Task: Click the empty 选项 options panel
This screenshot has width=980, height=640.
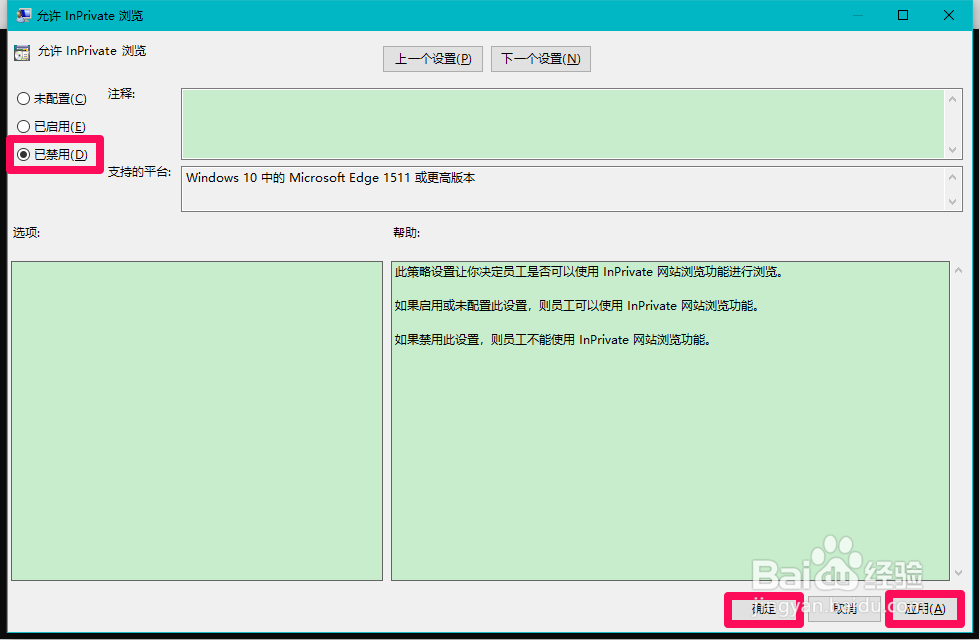Action: [x=197, y=421]
